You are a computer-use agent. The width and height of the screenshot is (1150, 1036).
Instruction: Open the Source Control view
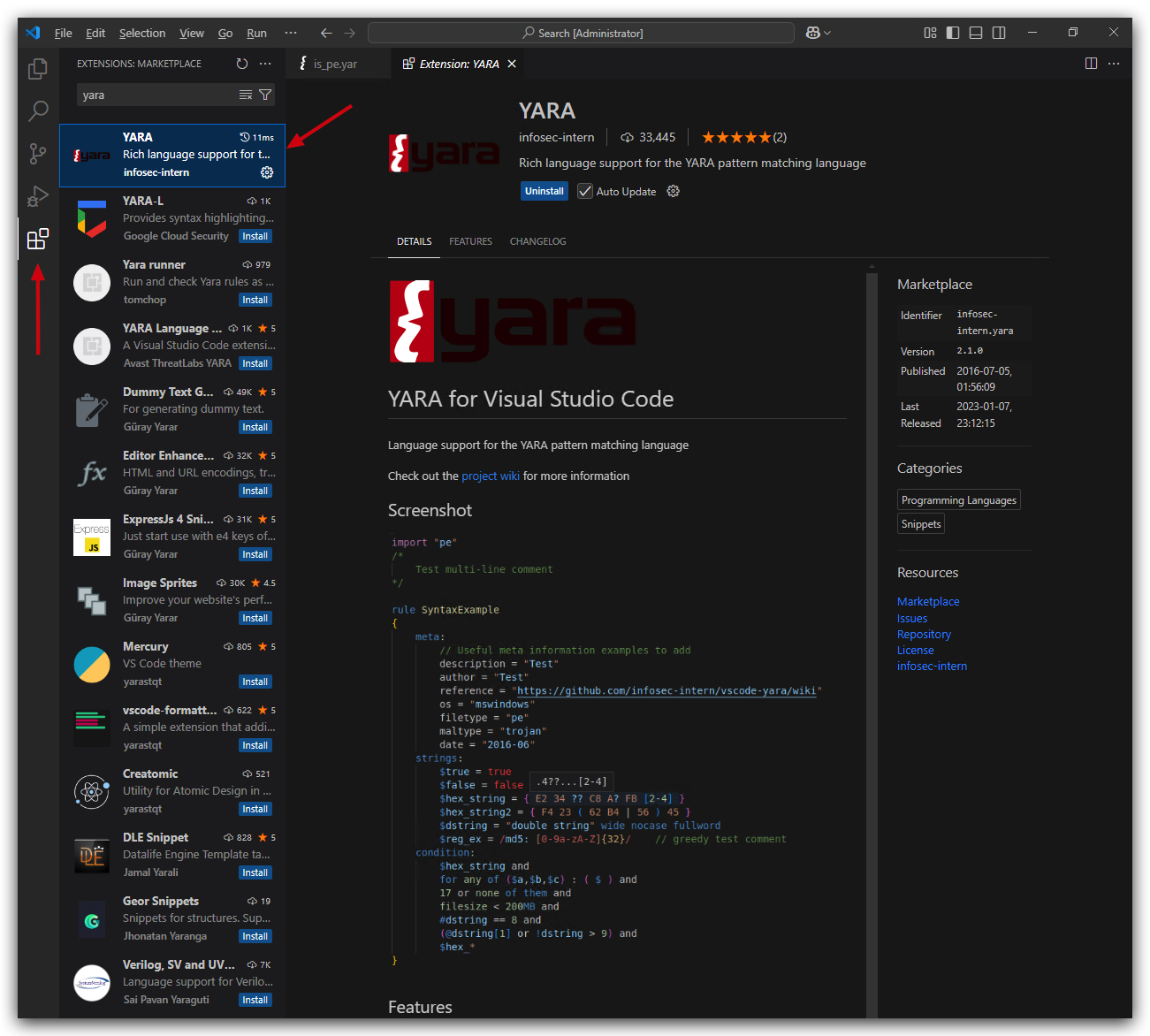38,154
